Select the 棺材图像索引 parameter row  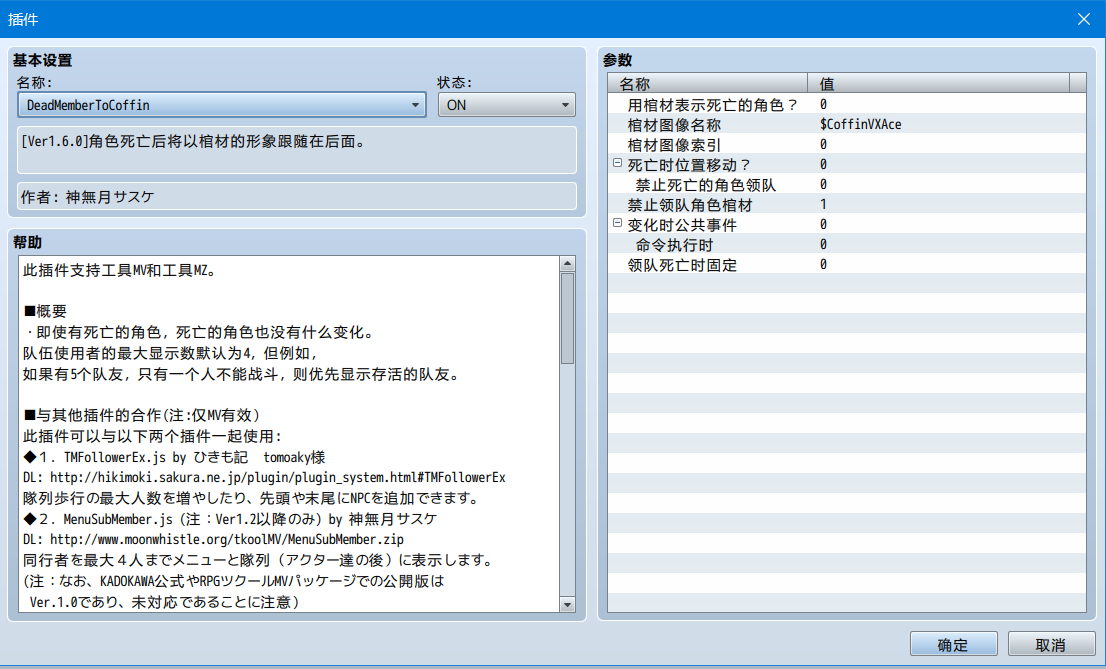pos(846,145)
